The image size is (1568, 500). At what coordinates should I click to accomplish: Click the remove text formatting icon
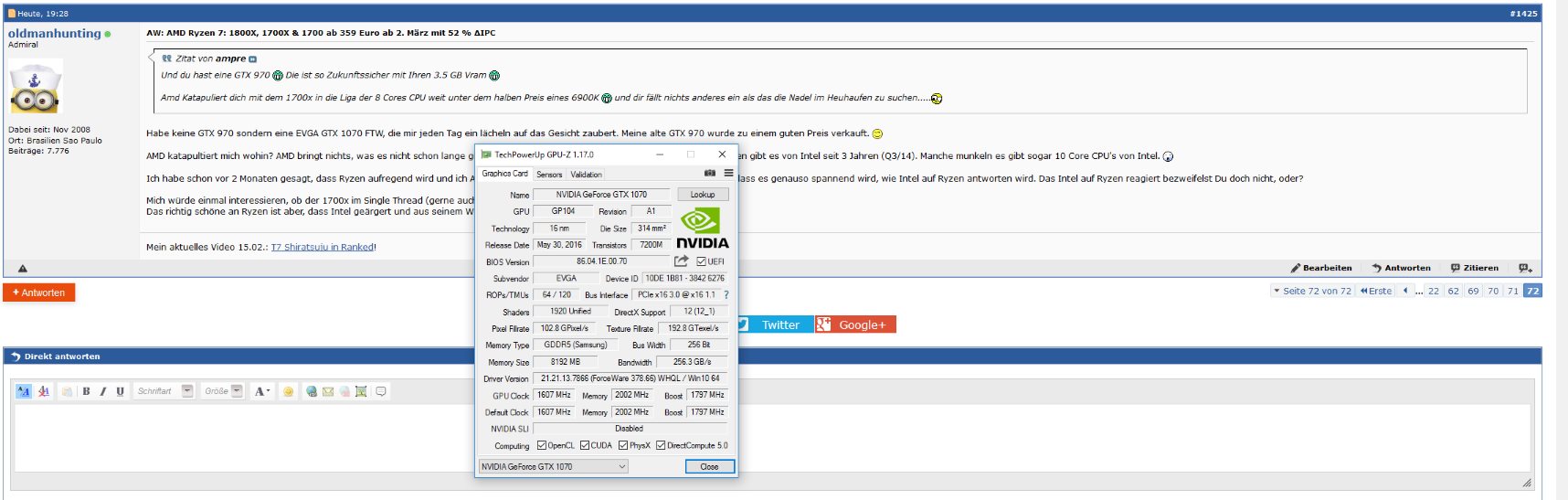tap(43, 391)
